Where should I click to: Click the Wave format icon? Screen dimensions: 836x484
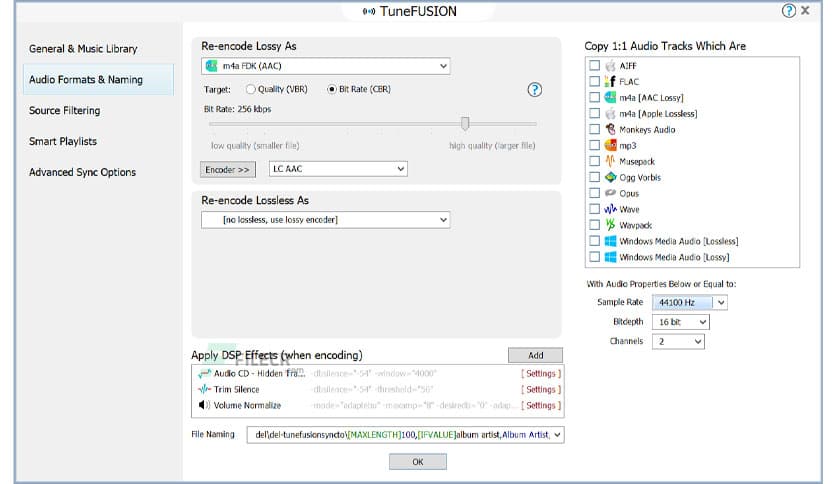click(x=610, y=209)
